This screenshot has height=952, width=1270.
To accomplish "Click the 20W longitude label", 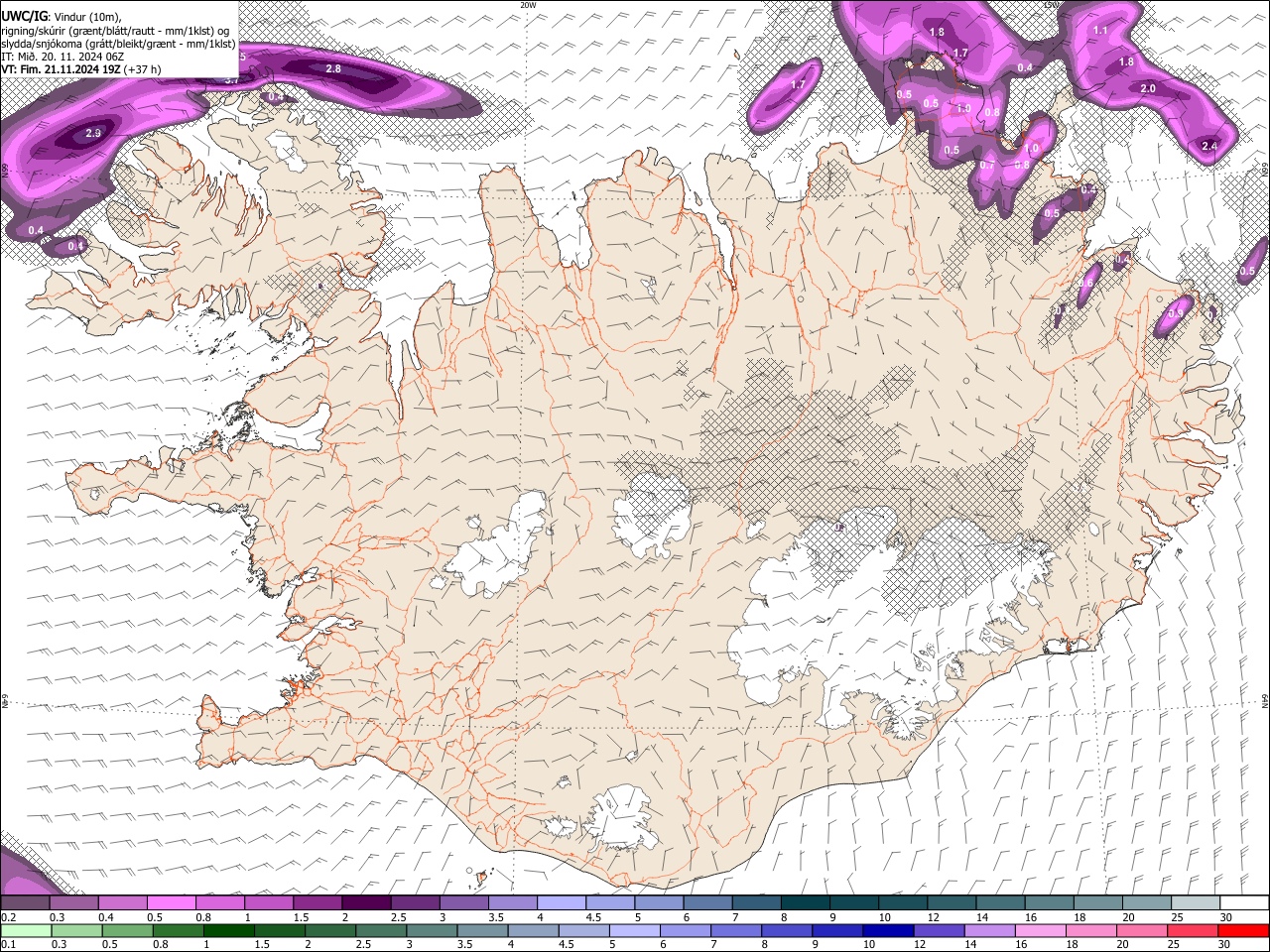I will (528, 5).
